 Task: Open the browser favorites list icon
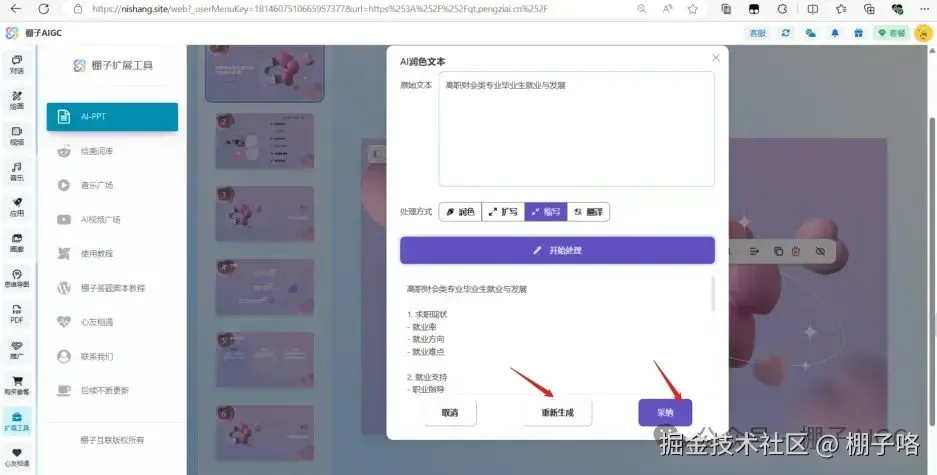841,9
